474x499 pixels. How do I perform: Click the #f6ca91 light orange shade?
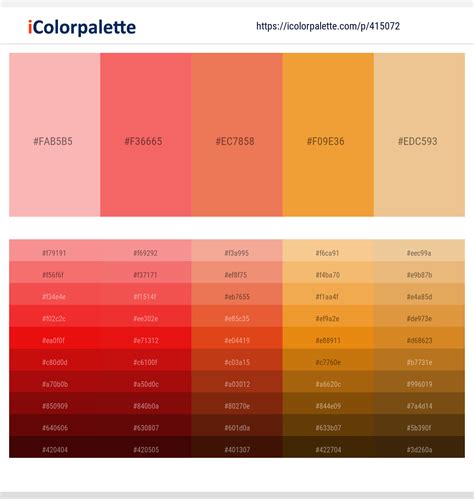(x=328, y=250)
